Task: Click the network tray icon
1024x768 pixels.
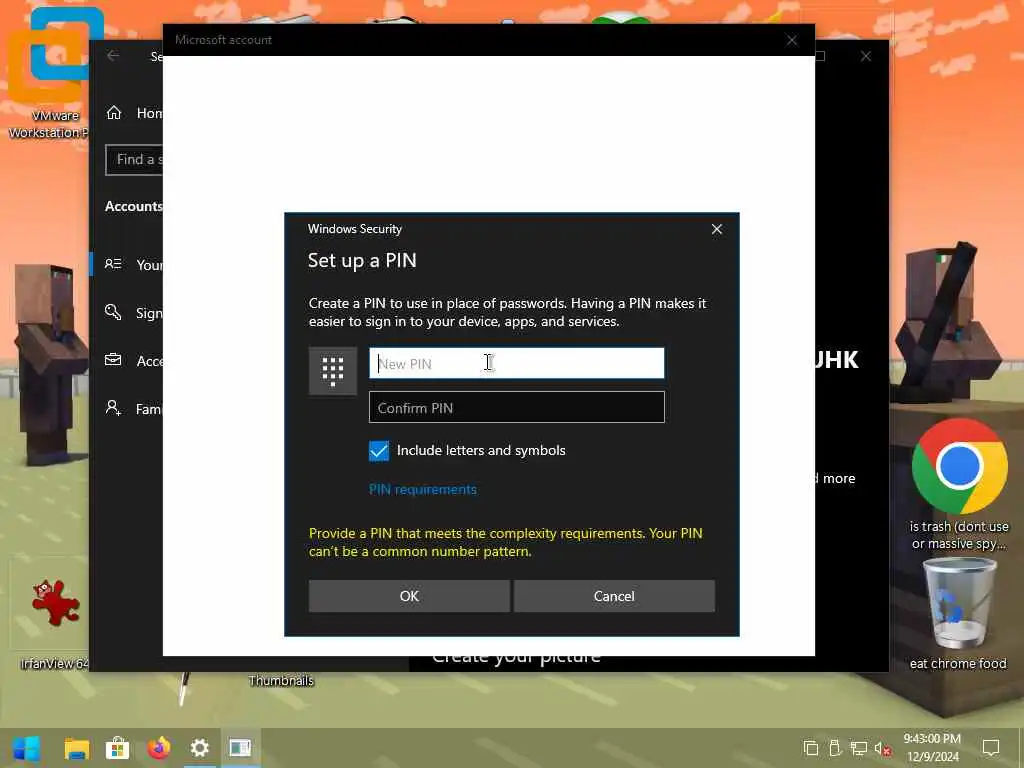Action: pos(859,749)
